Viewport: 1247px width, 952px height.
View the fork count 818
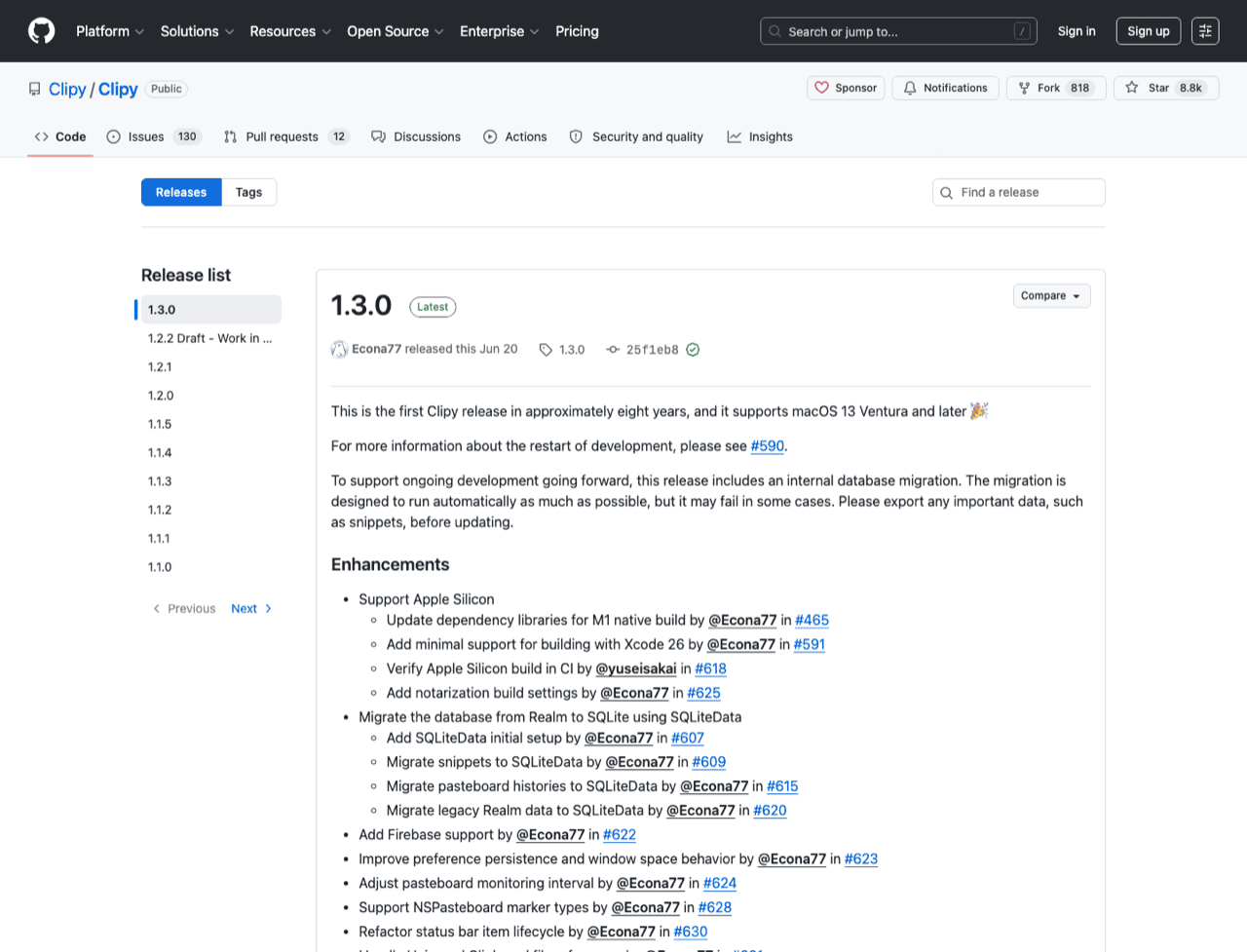click(1079, 88)
